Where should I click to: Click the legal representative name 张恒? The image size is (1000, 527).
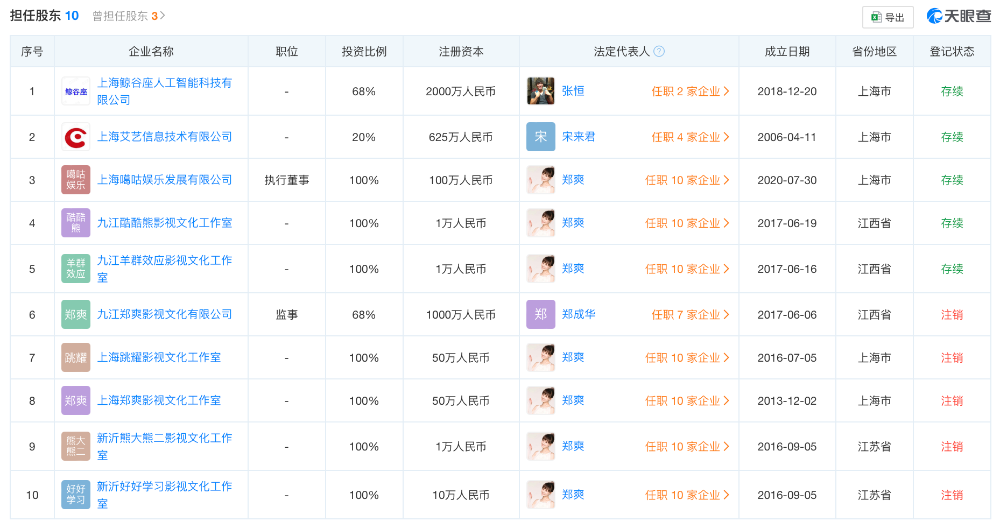(x=573, y=91)
